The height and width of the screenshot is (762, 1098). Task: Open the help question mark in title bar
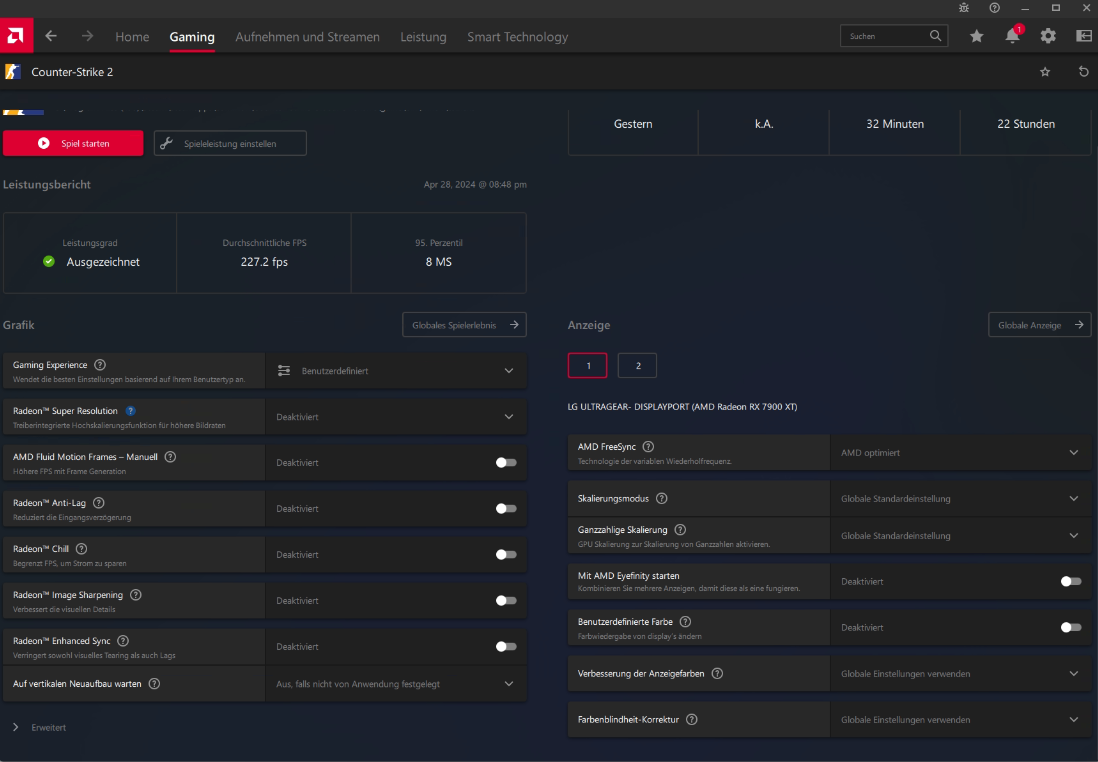pos(994,8)
